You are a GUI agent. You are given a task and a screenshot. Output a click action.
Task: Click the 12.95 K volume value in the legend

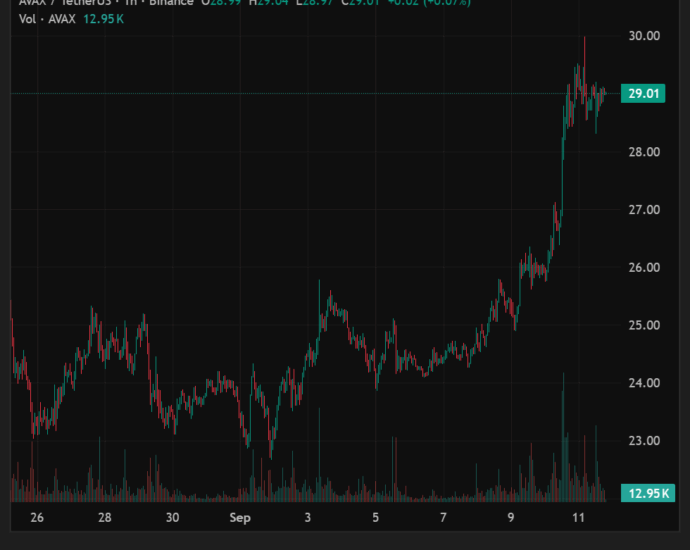103,19
